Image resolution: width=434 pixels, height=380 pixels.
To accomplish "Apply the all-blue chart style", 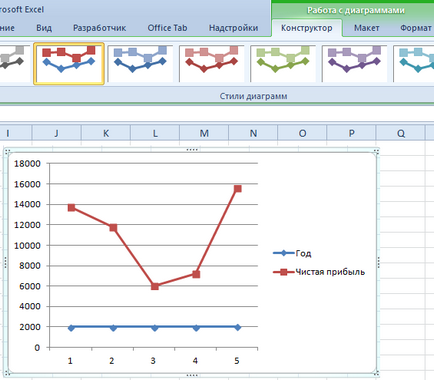I will (140, 63).
